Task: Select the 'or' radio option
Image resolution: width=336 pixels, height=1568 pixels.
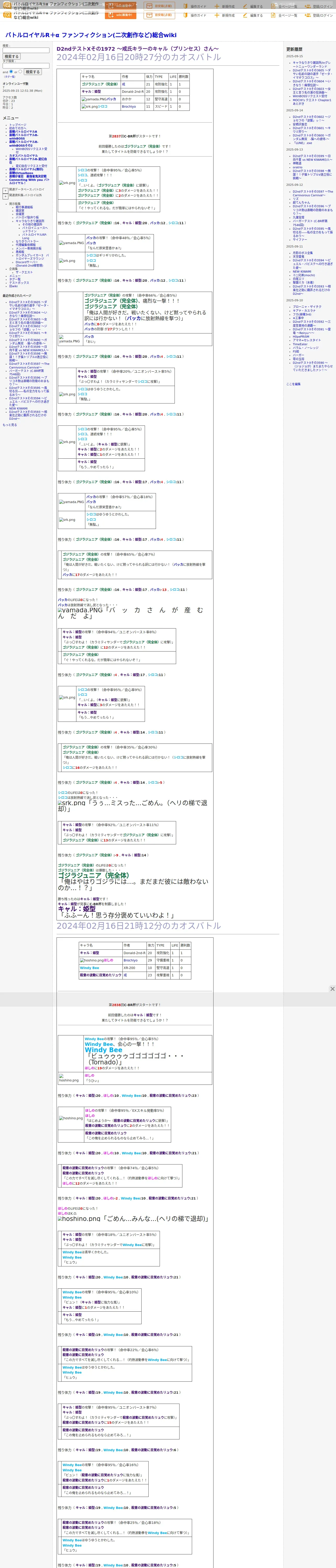Action: [21, 71]
